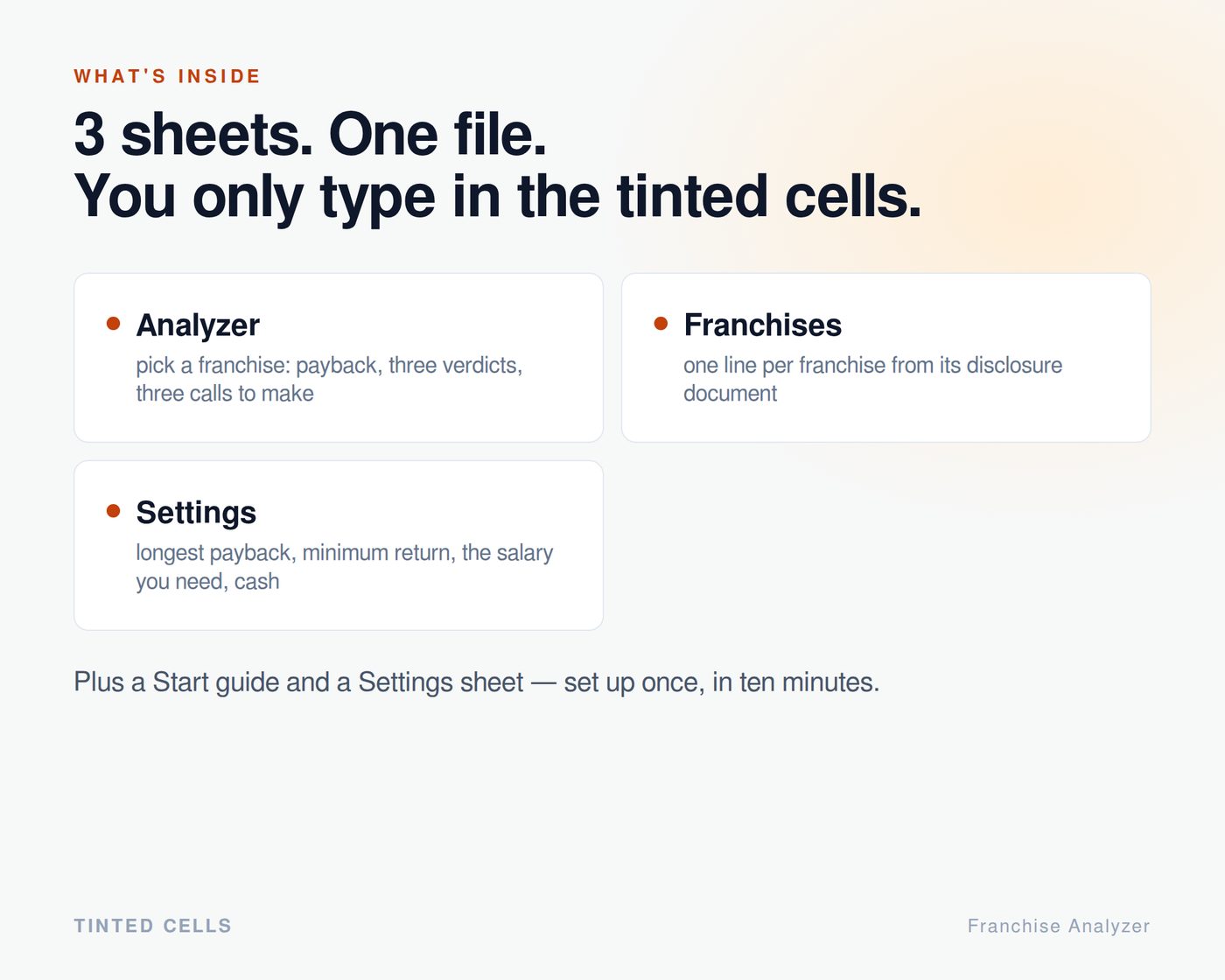Click the 'Plus a Start guide' sentence
This screenshot has height=980, width=1225.
point(477,682)
